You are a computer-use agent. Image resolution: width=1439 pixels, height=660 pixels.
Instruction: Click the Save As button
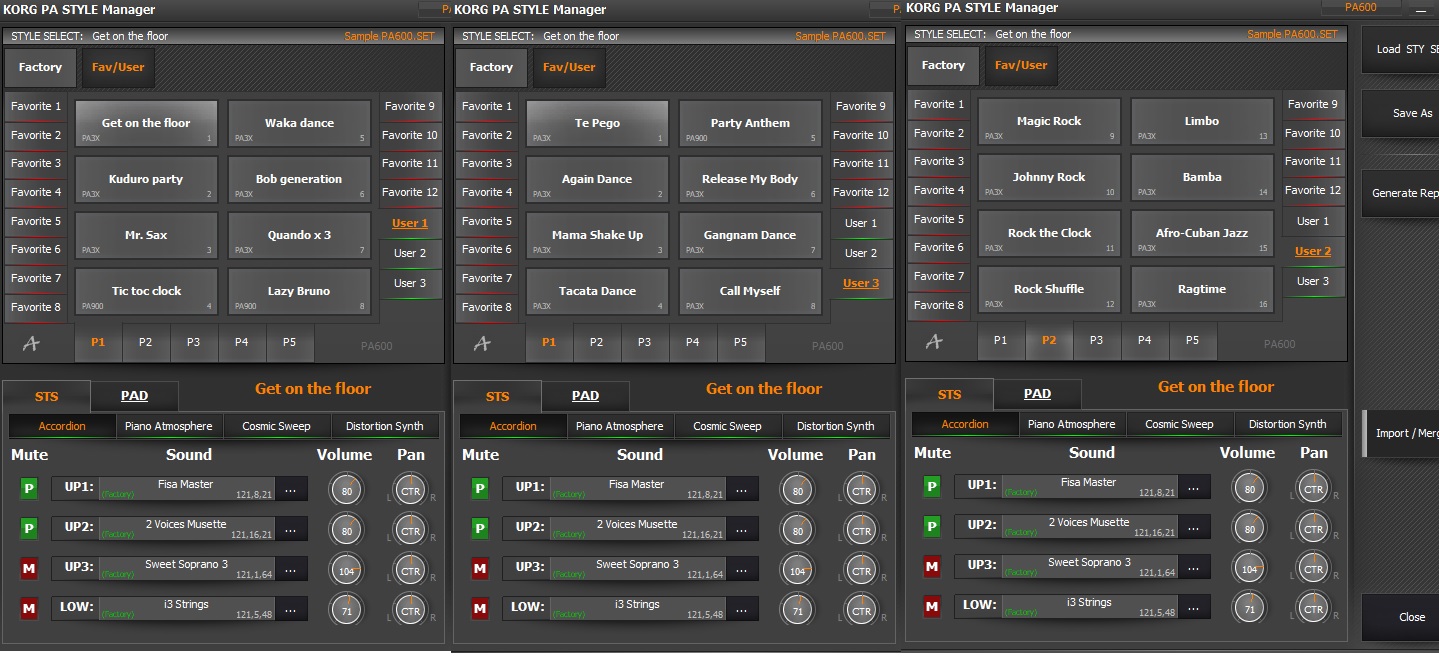click(x=1401, y=113)
